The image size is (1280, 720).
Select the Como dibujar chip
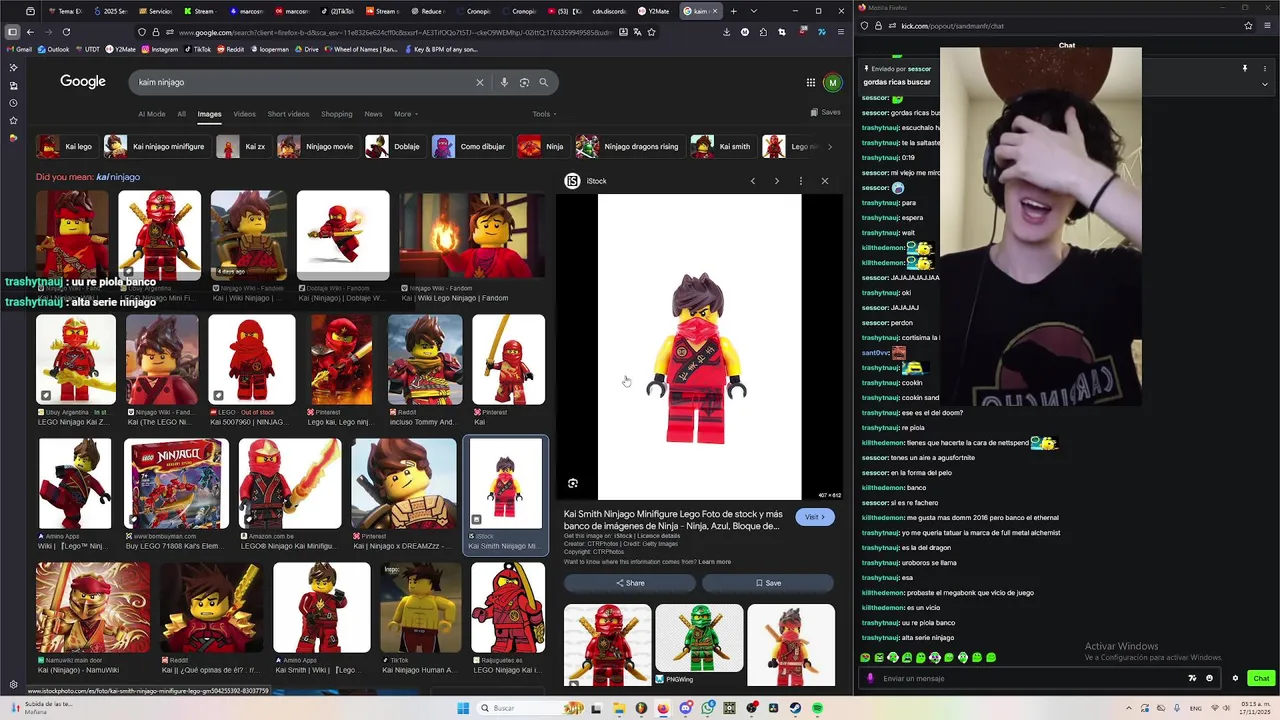(x=470, y=147)
